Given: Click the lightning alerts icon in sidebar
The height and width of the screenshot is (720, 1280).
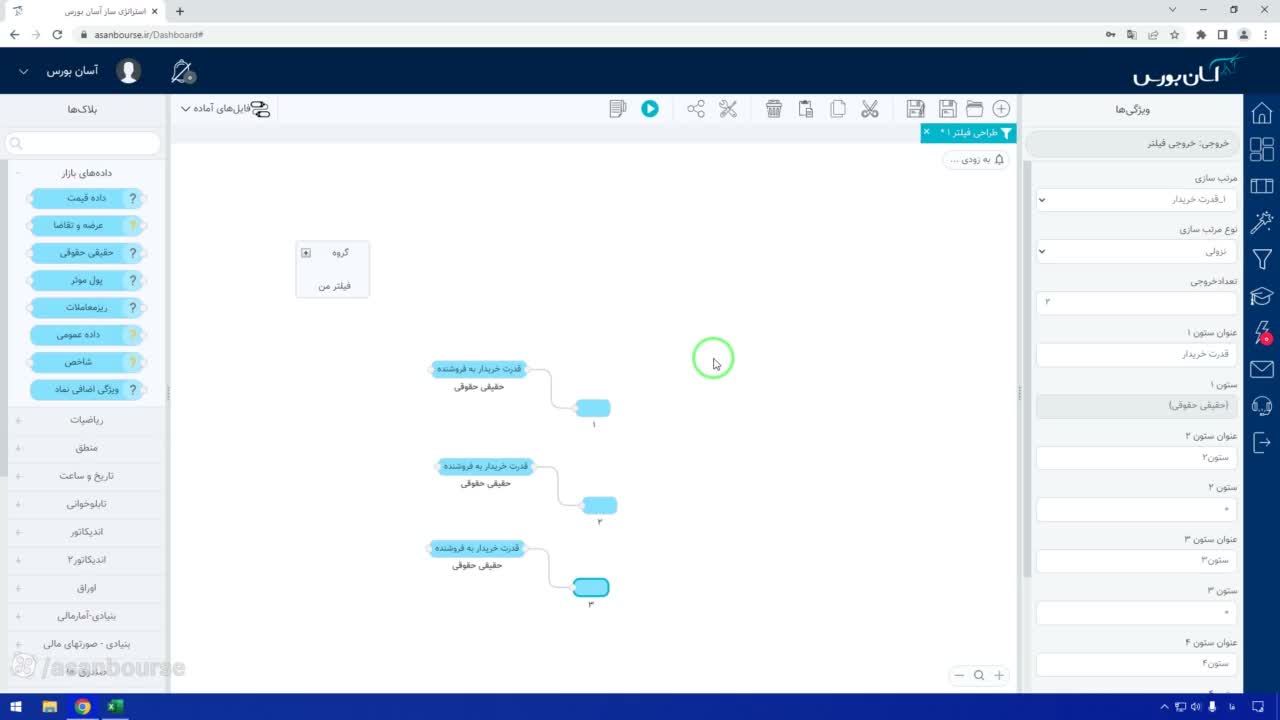Looking at the screenshot, I should pyautogui.click(x=1262, y=332).
